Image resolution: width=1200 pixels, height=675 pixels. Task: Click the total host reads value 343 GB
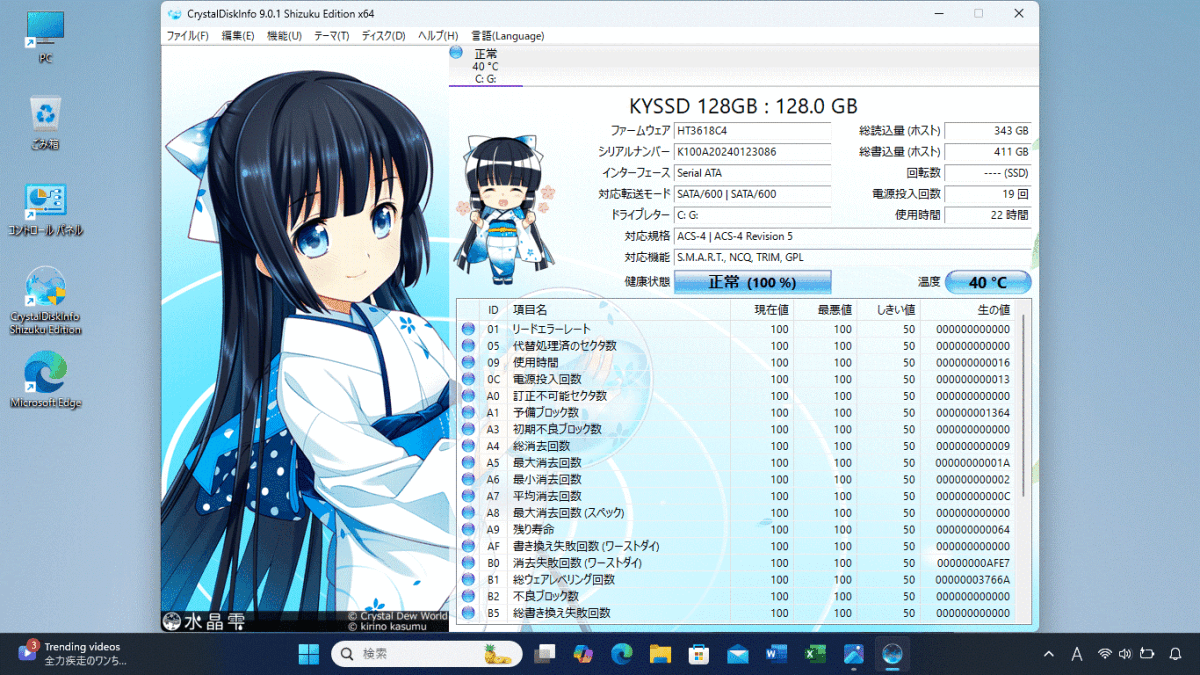[x=987, y=131]
